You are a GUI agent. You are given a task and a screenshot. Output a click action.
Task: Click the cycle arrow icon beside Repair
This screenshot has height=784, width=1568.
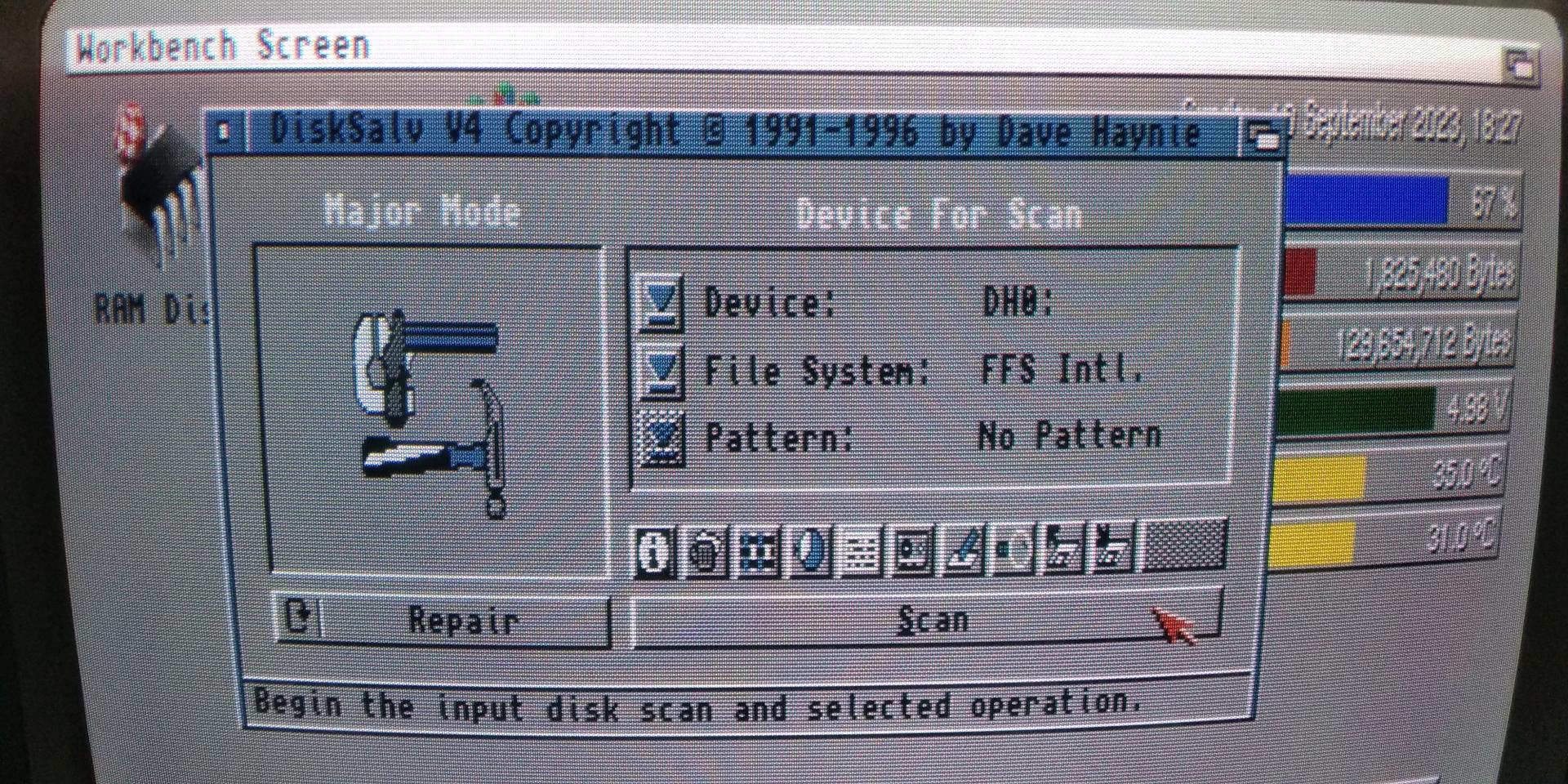coord(298,618)
